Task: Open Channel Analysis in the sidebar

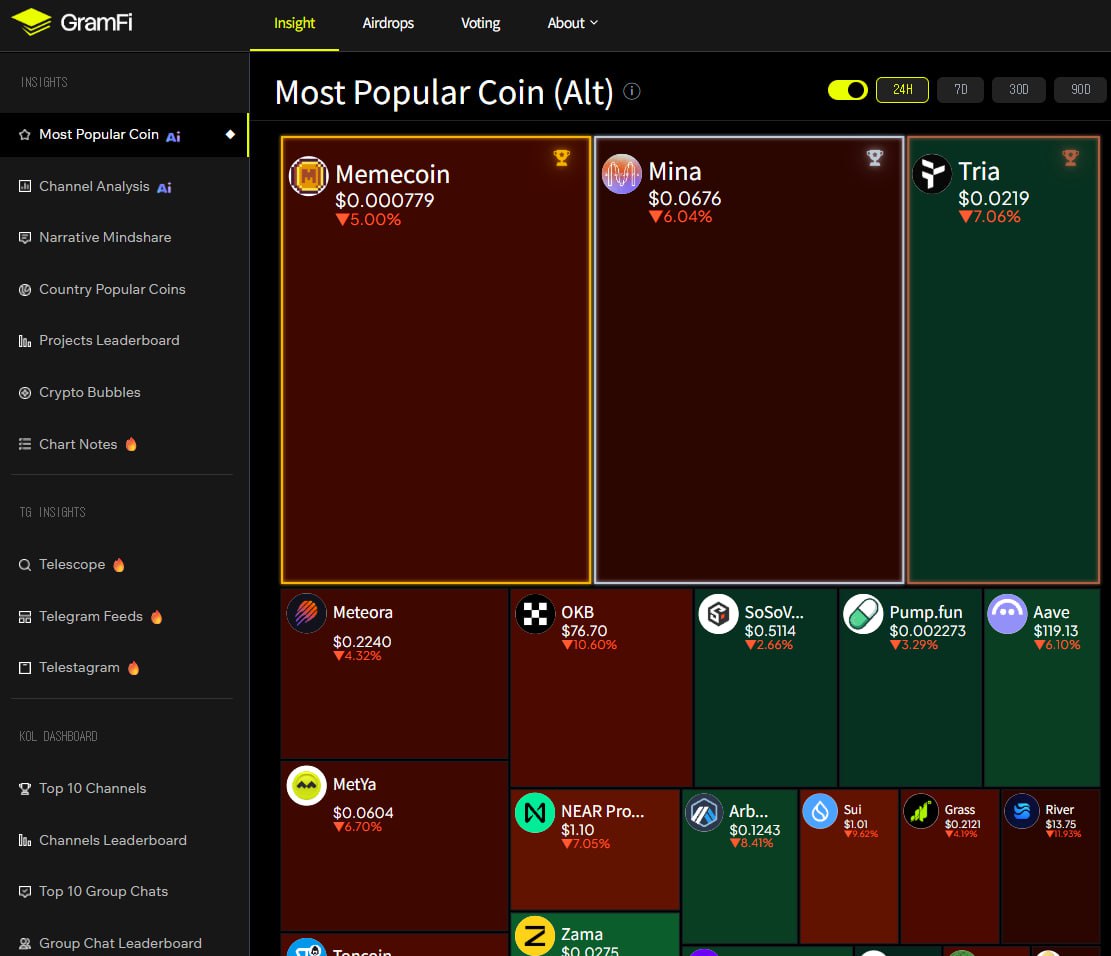Action: click(94, 187)
